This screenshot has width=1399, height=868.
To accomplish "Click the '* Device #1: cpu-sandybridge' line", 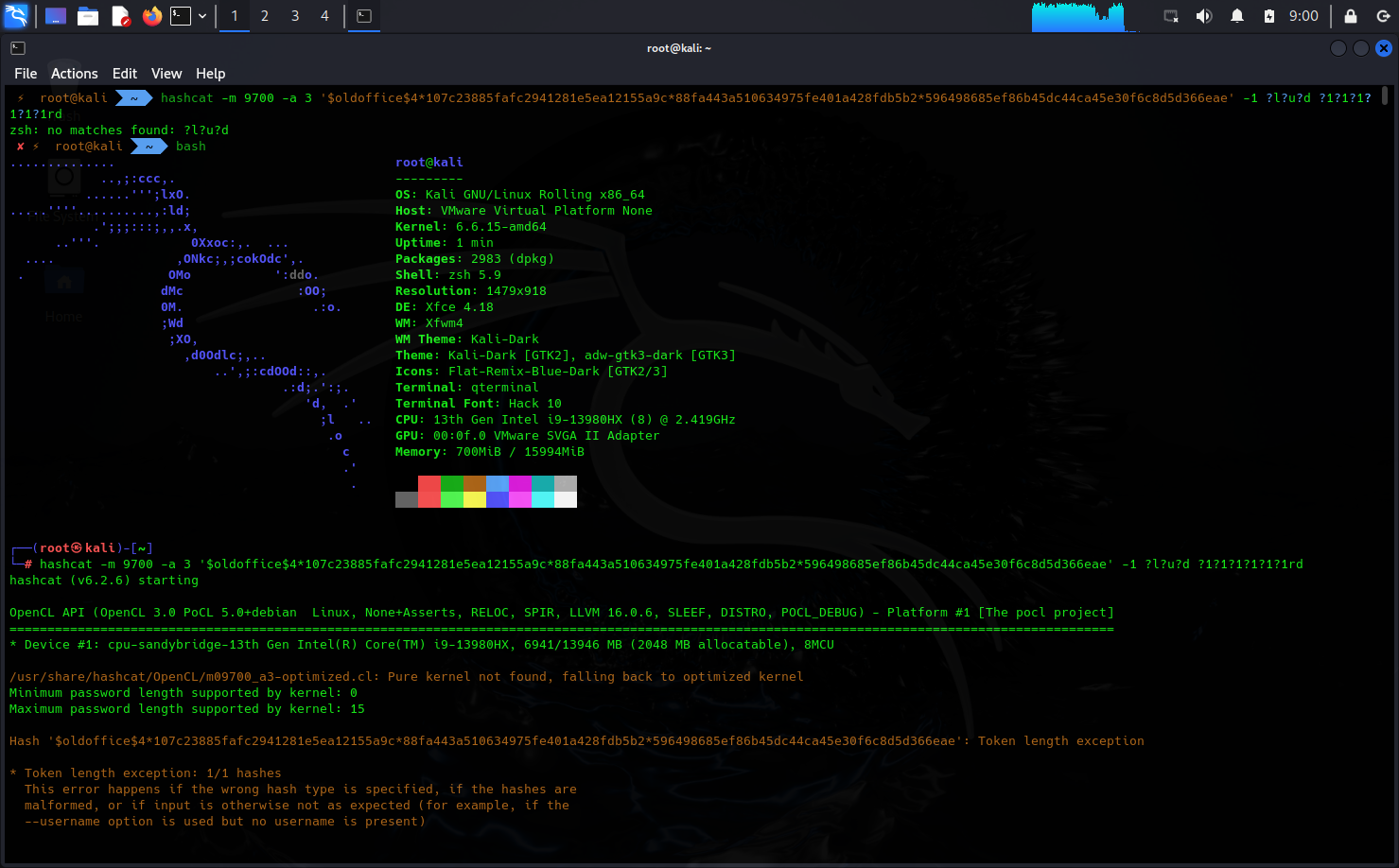I will pyautogui.click(x=422, y=645).
